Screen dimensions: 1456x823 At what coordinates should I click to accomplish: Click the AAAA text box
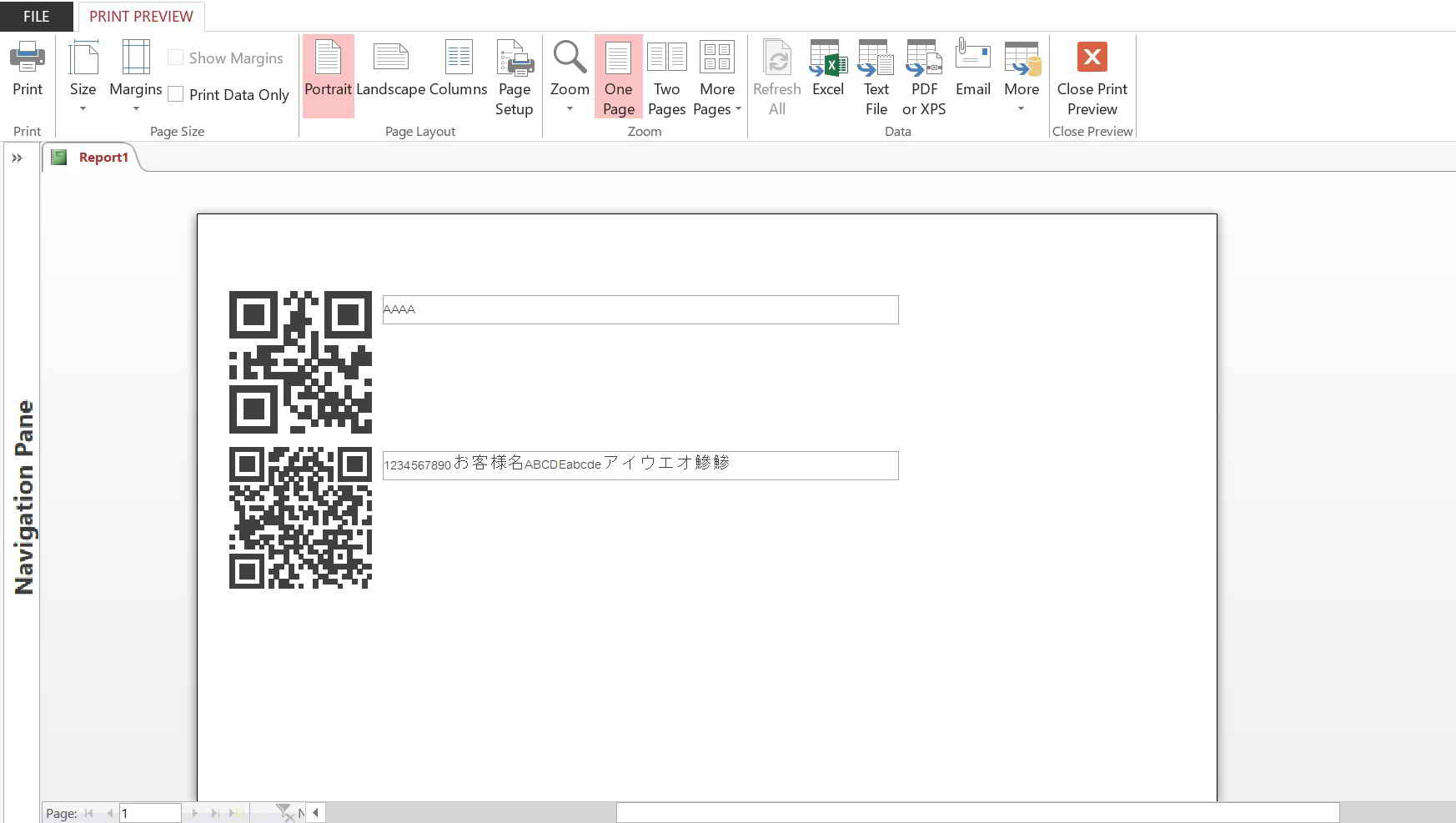(640, 309)
